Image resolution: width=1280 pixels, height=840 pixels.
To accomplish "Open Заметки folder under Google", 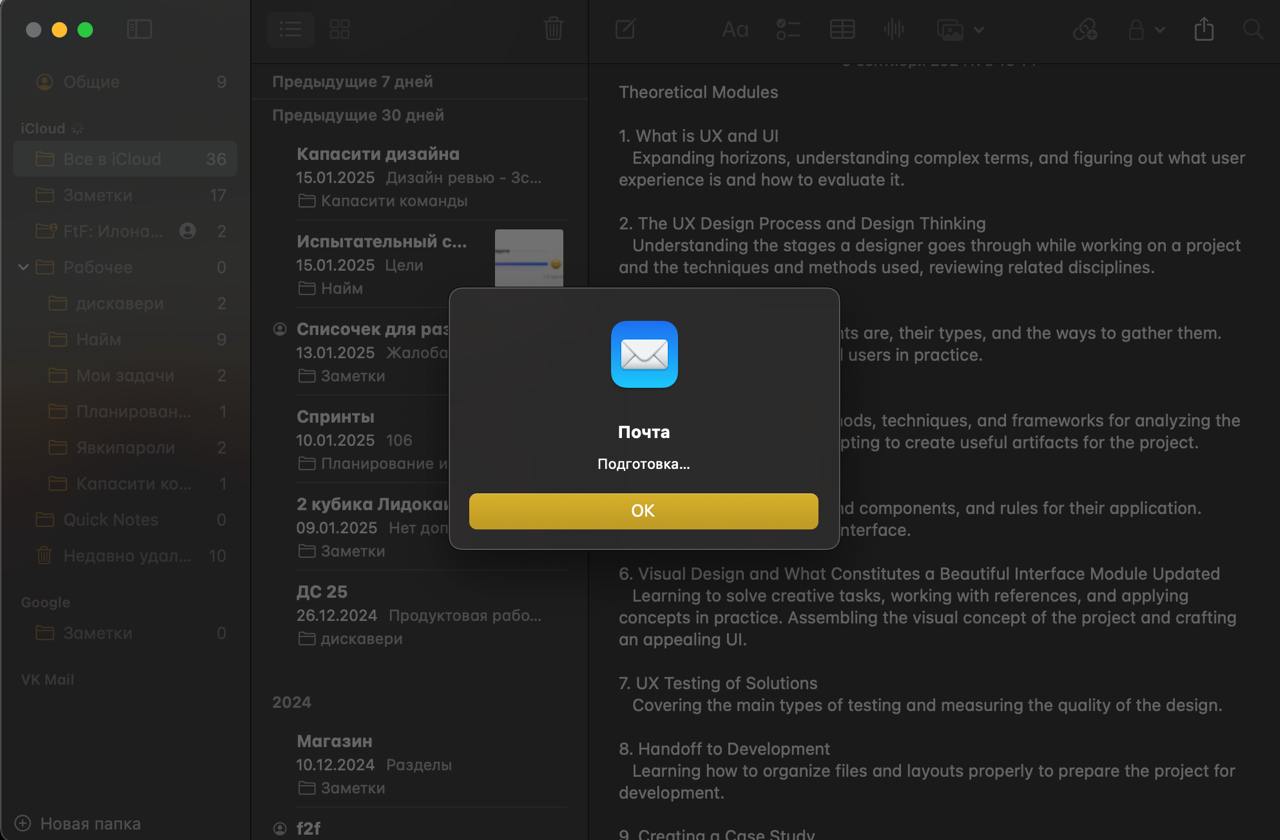I will coord(126,633).
